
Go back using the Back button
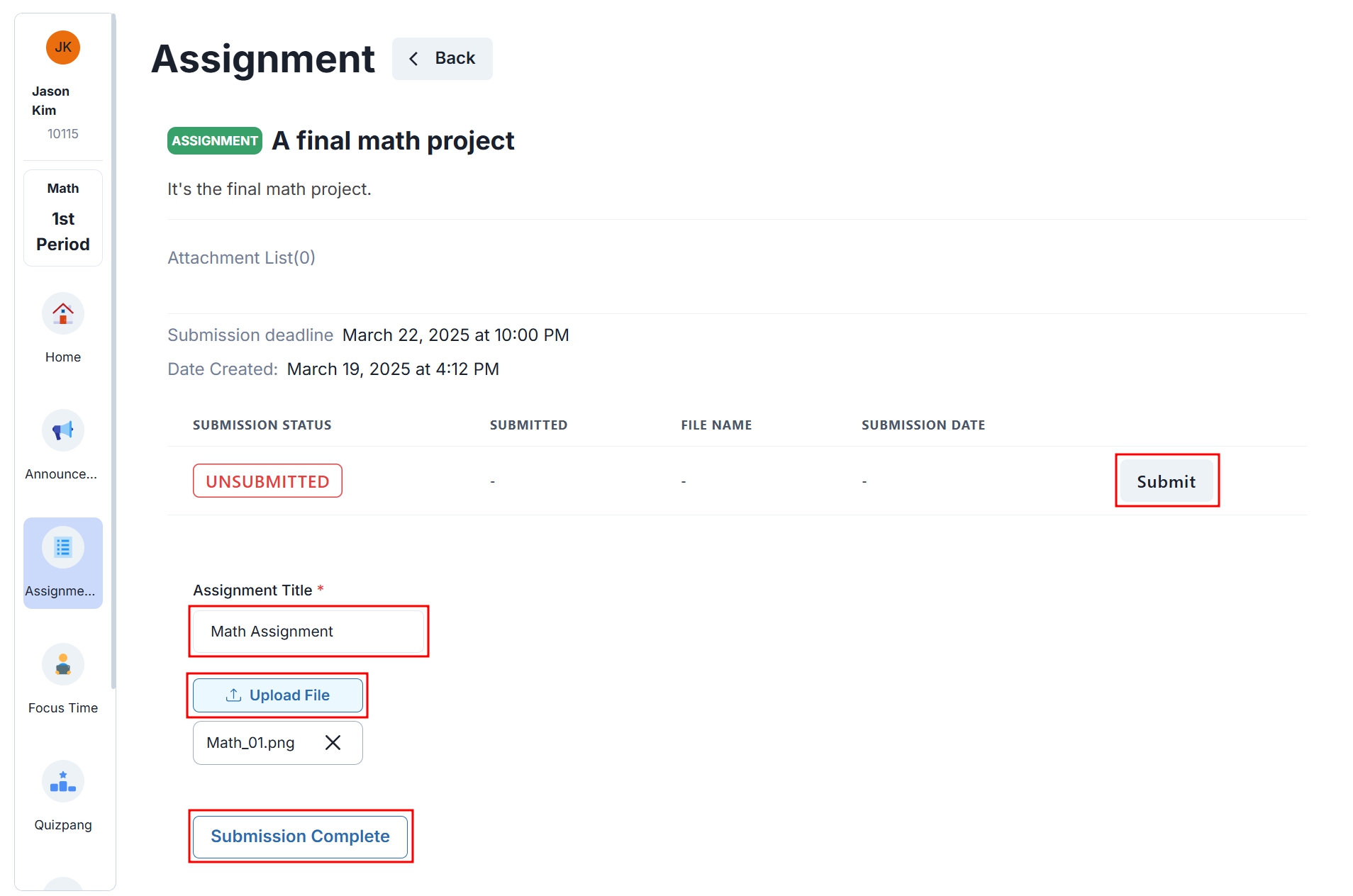pos(442,58)
